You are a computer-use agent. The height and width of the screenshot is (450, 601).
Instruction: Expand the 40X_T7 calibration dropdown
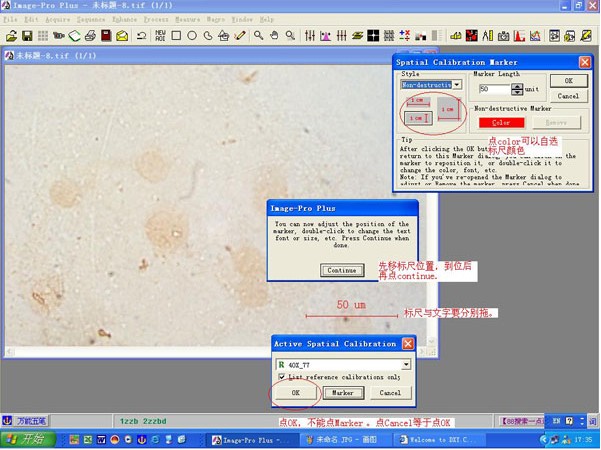pyautogui.click(x=406, y=364)
